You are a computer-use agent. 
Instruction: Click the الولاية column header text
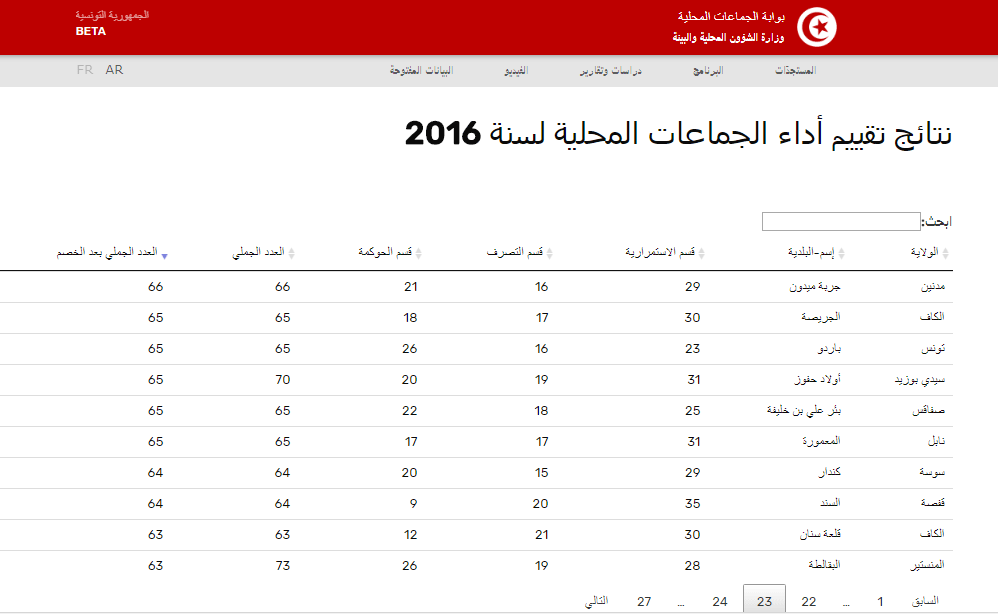click(925, 252)
